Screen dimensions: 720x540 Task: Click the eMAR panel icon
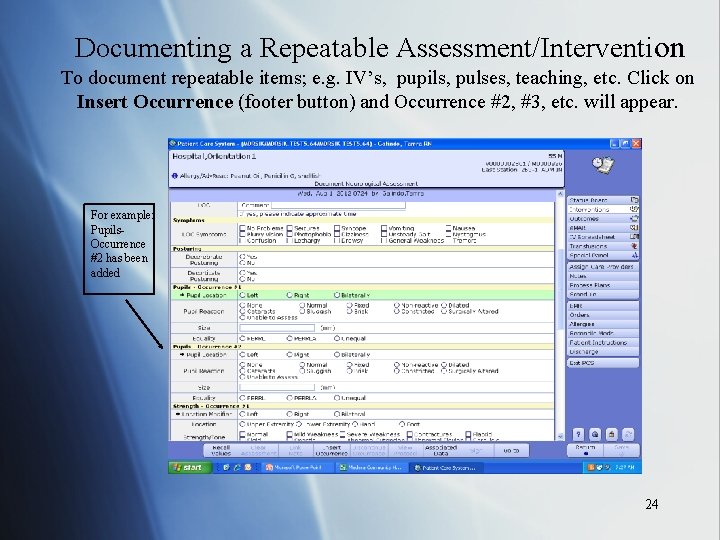click(634, 228)
